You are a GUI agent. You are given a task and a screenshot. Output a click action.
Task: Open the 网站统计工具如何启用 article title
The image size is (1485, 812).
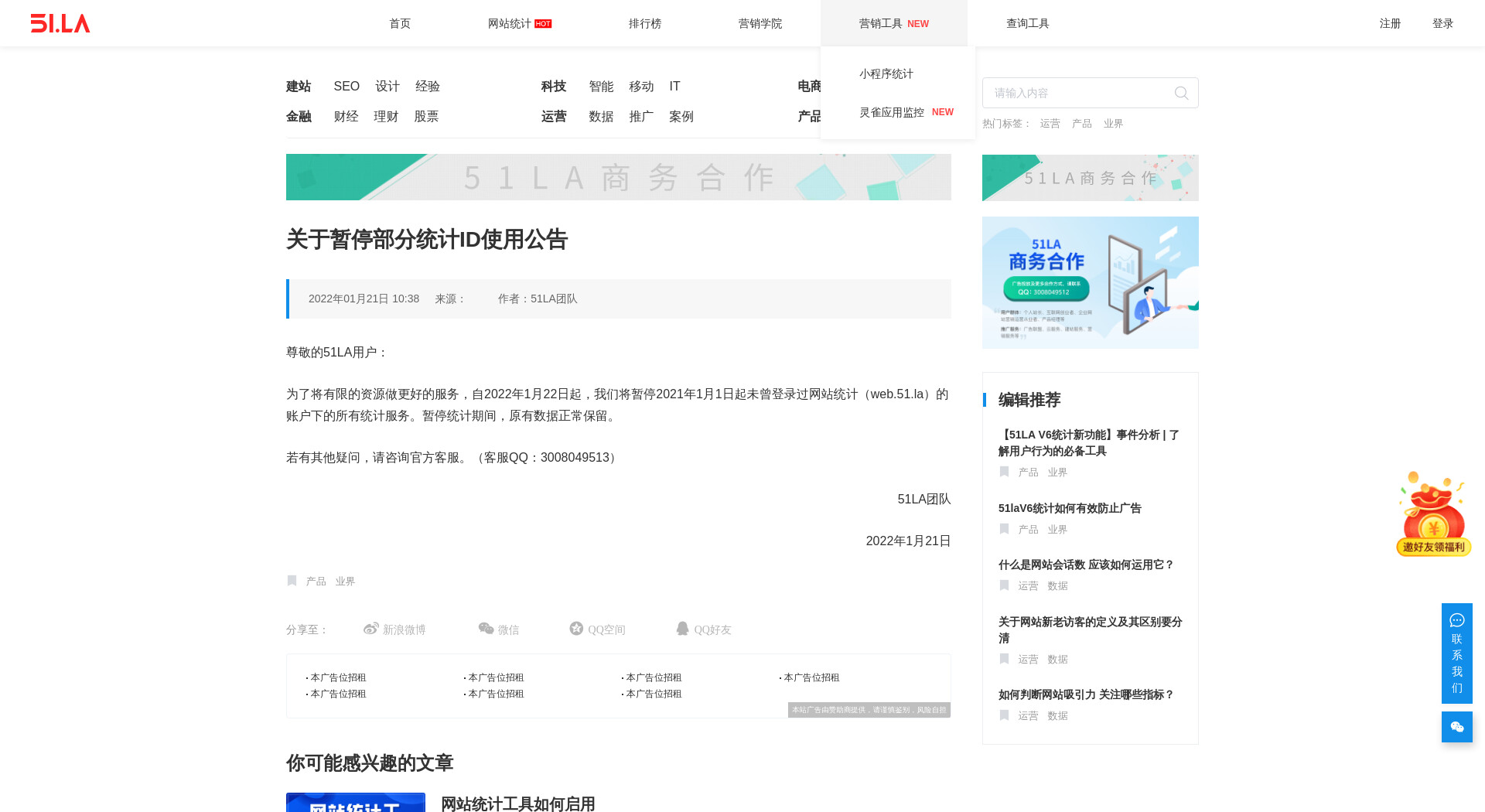[x=518, y=803]
